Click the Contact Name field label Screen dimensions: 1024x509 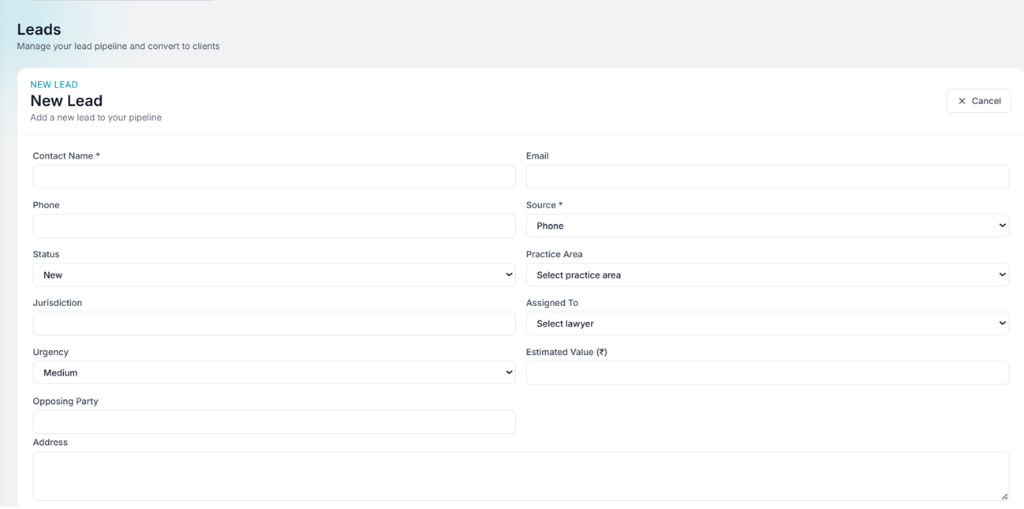point(66,156)
